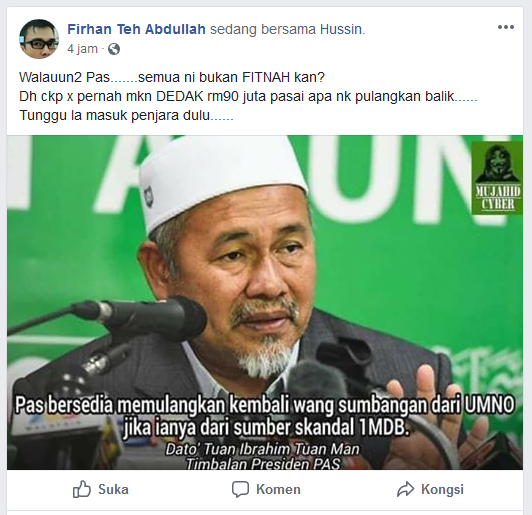
Task: Click the 'Timbalan Presiden PAS' caption line
Action: point(263,463)
